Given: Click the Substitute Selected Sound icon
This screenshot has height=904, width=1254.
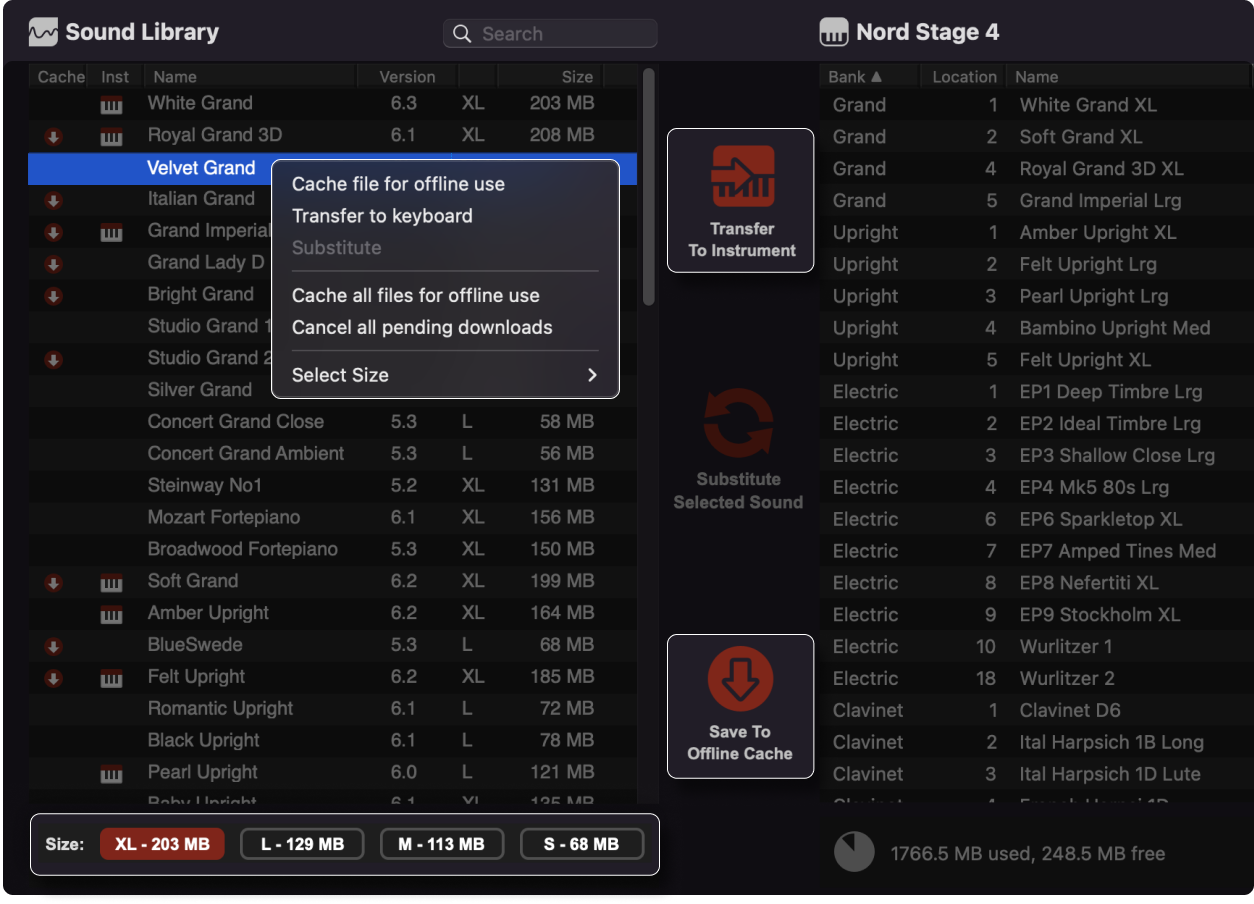Looking at the screenshot, I should [738, 424].
